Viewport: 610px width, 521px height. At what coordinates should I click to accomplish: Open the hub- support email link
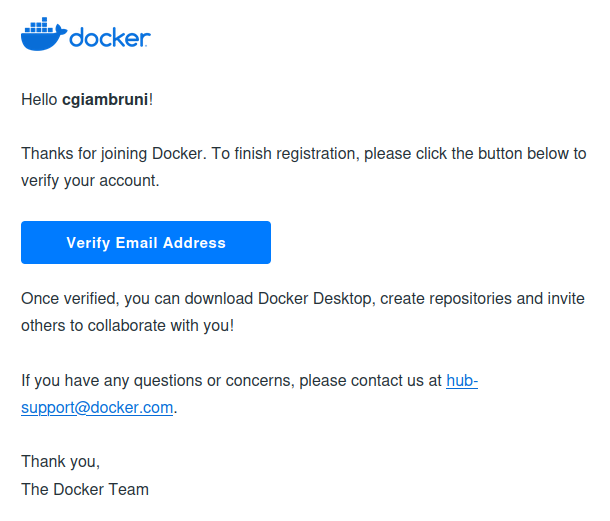point(461,381)
